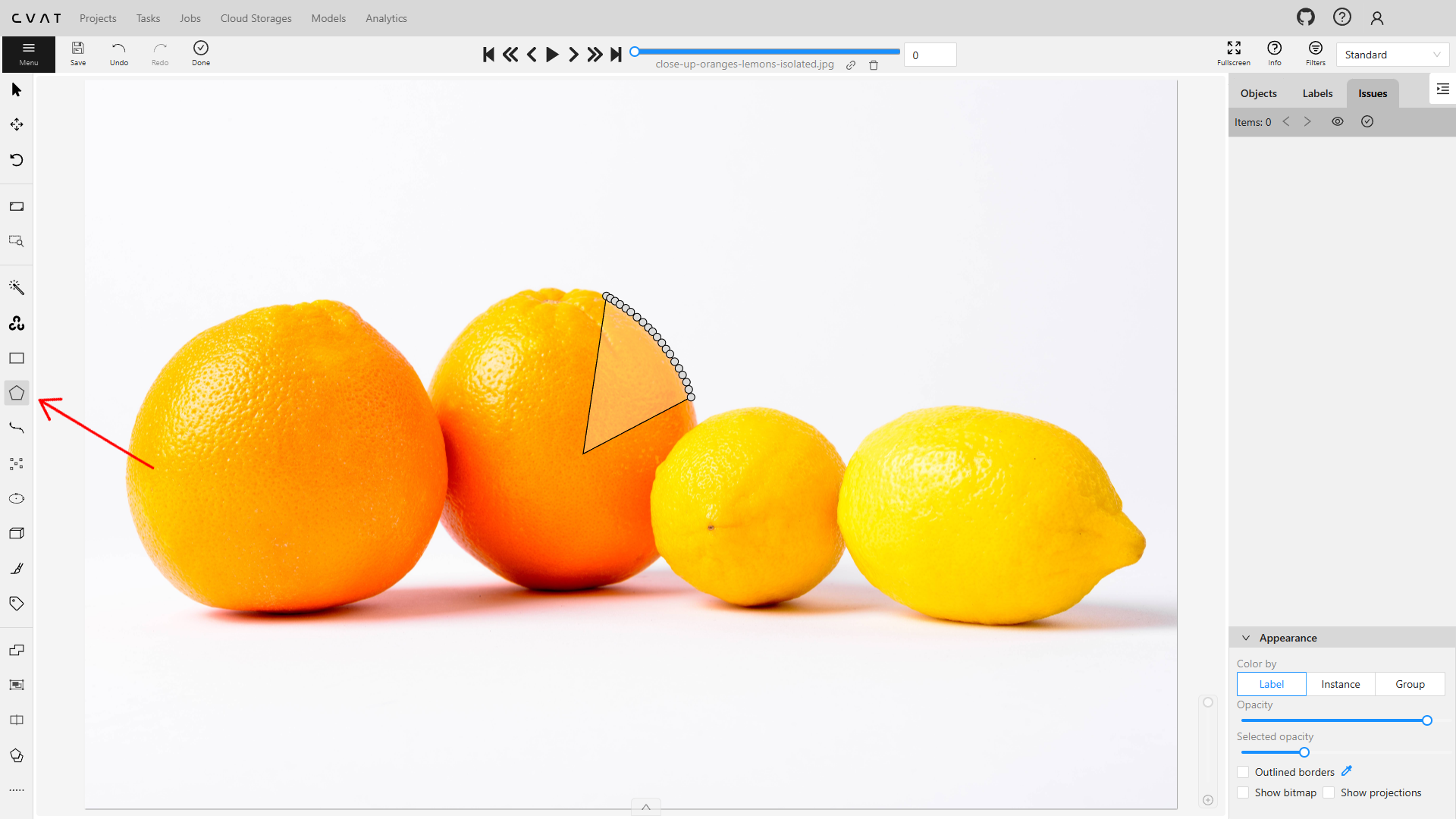Click the fit image icon
1456x819 pixels.
pyautogui.click(x=17, y=206)
